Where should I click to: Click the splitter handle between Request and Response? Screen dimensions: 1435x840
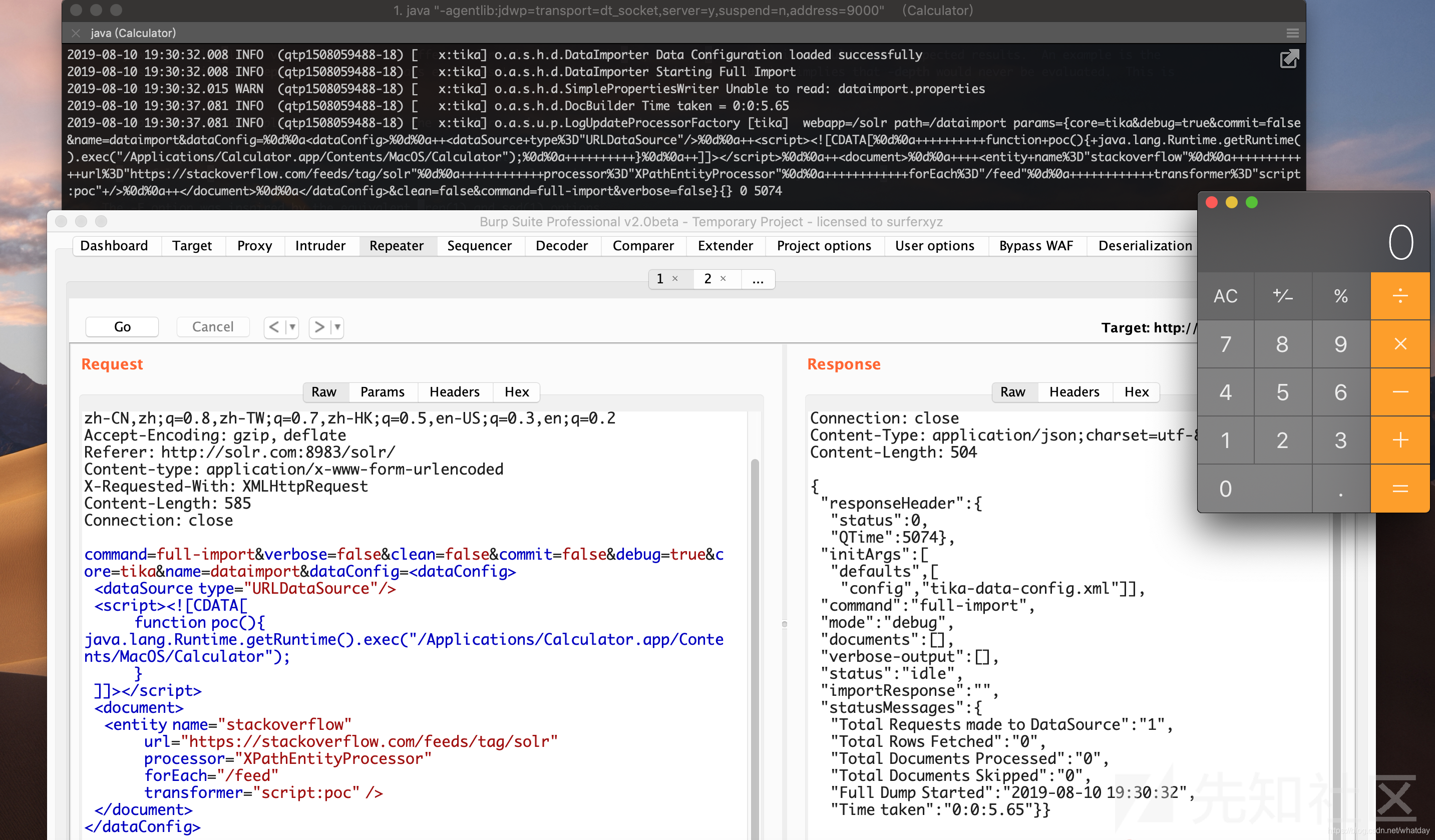(x=784, y=624)
